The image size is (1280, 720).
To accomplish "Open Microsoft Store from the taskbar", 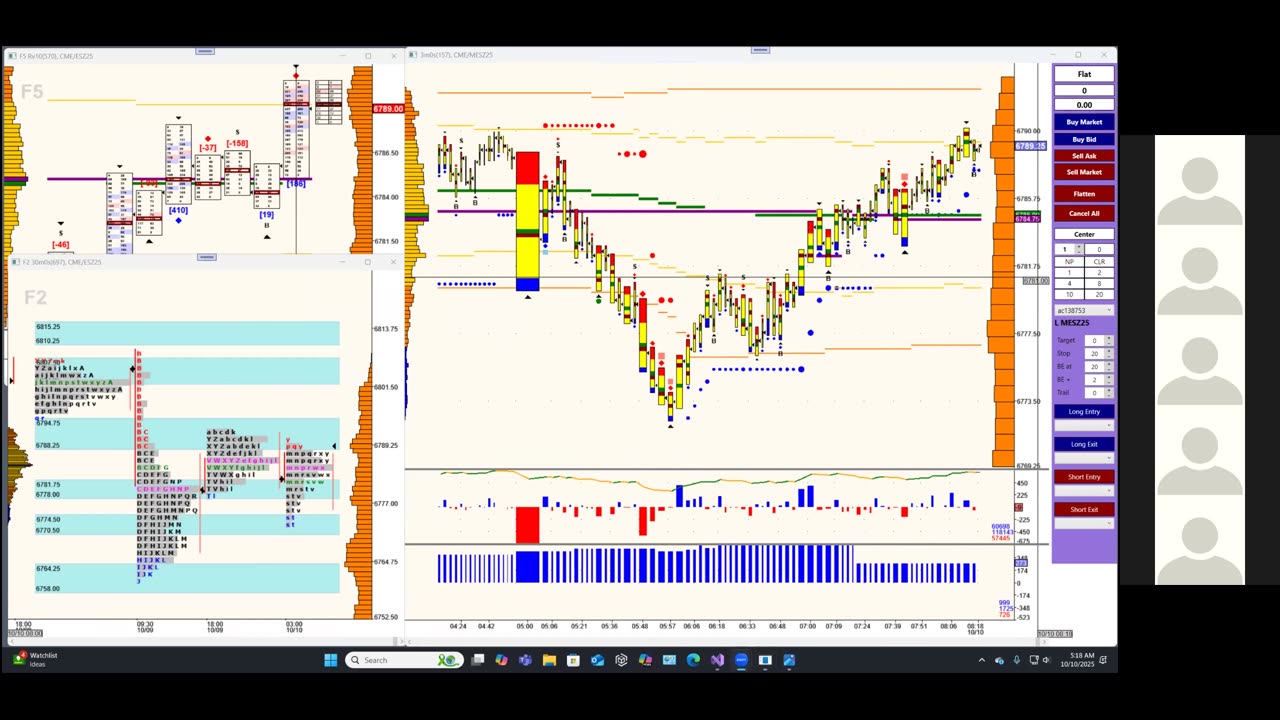I will tap(573, 660).
